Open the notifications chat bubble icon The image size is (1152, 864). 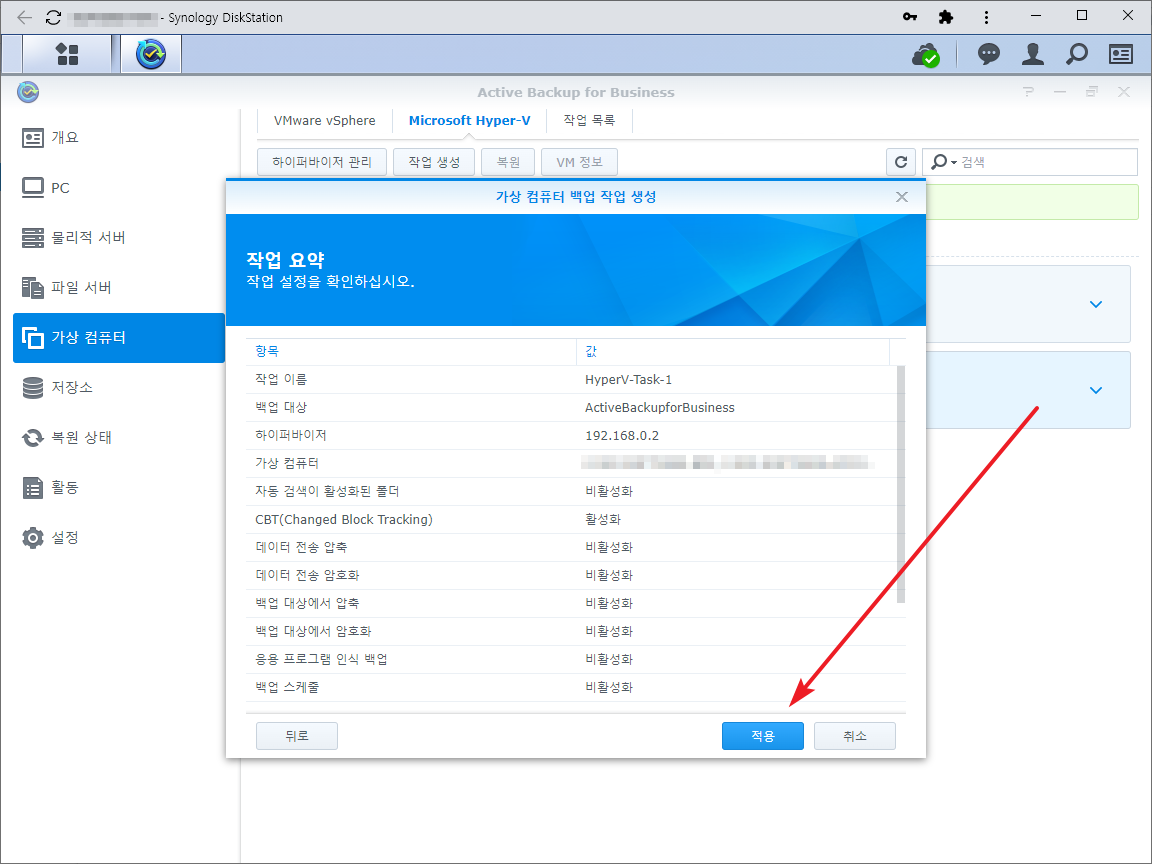[x=988, y=54]
